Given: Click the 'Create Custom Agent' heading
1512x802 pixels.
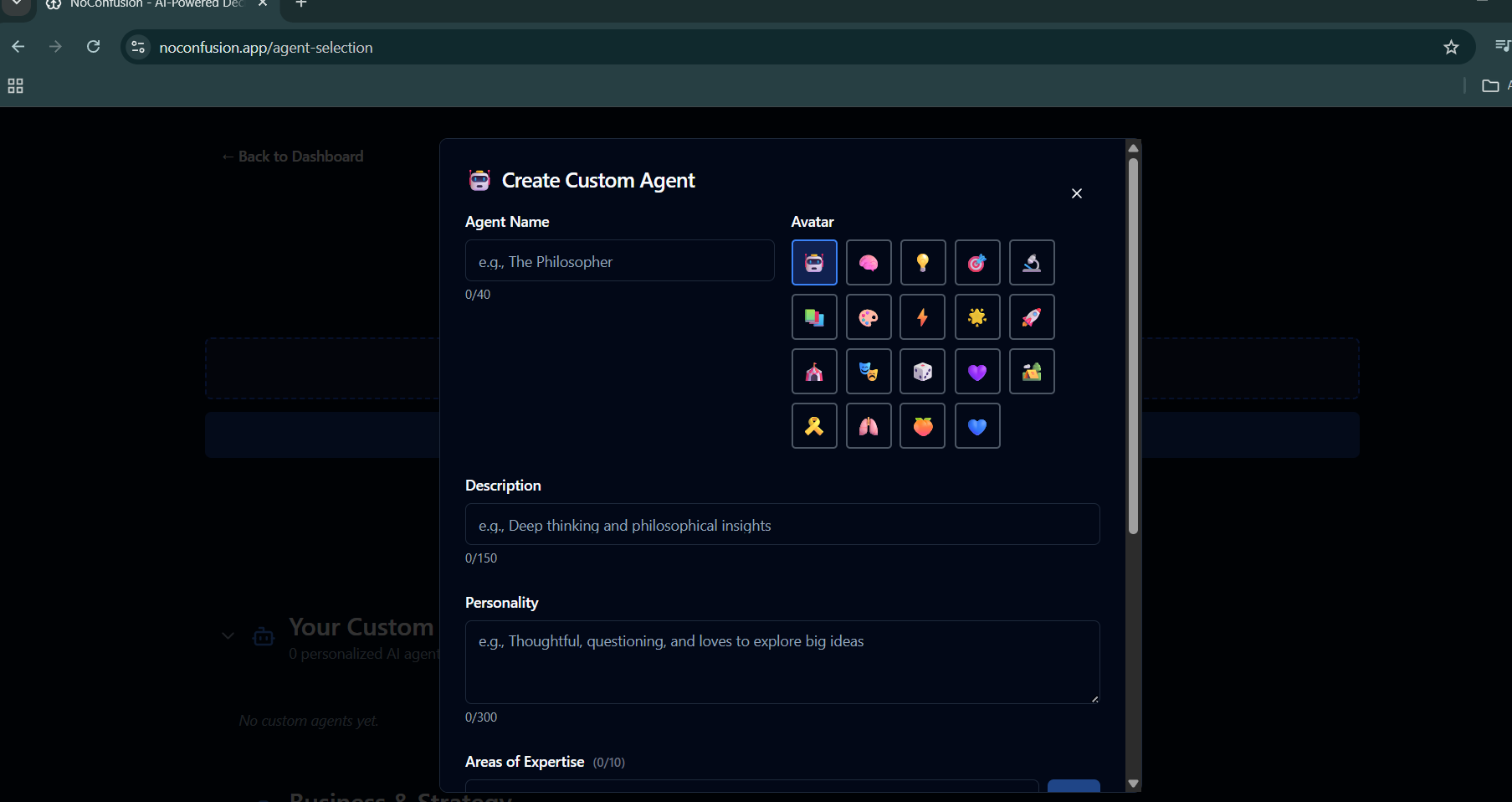Looking at the screenshot, I should coord(598,181).
